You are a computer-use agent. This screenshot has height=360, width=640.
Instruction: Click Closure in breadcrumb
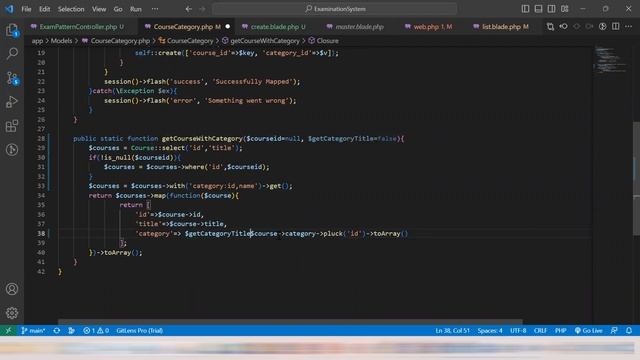[324, 41]
